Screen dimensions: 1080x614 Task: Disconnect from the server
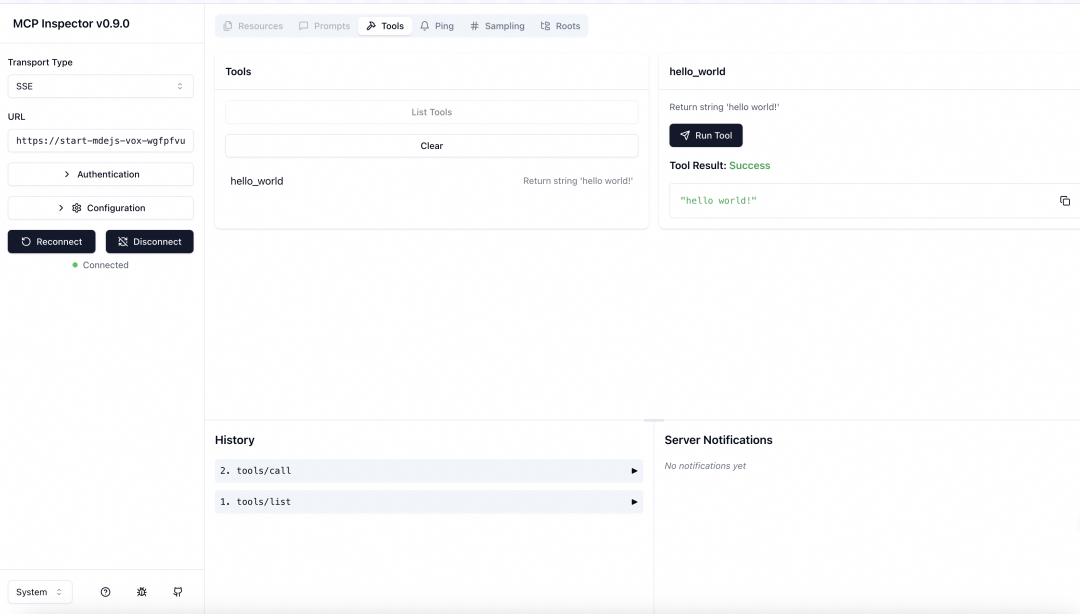(149, 241)
